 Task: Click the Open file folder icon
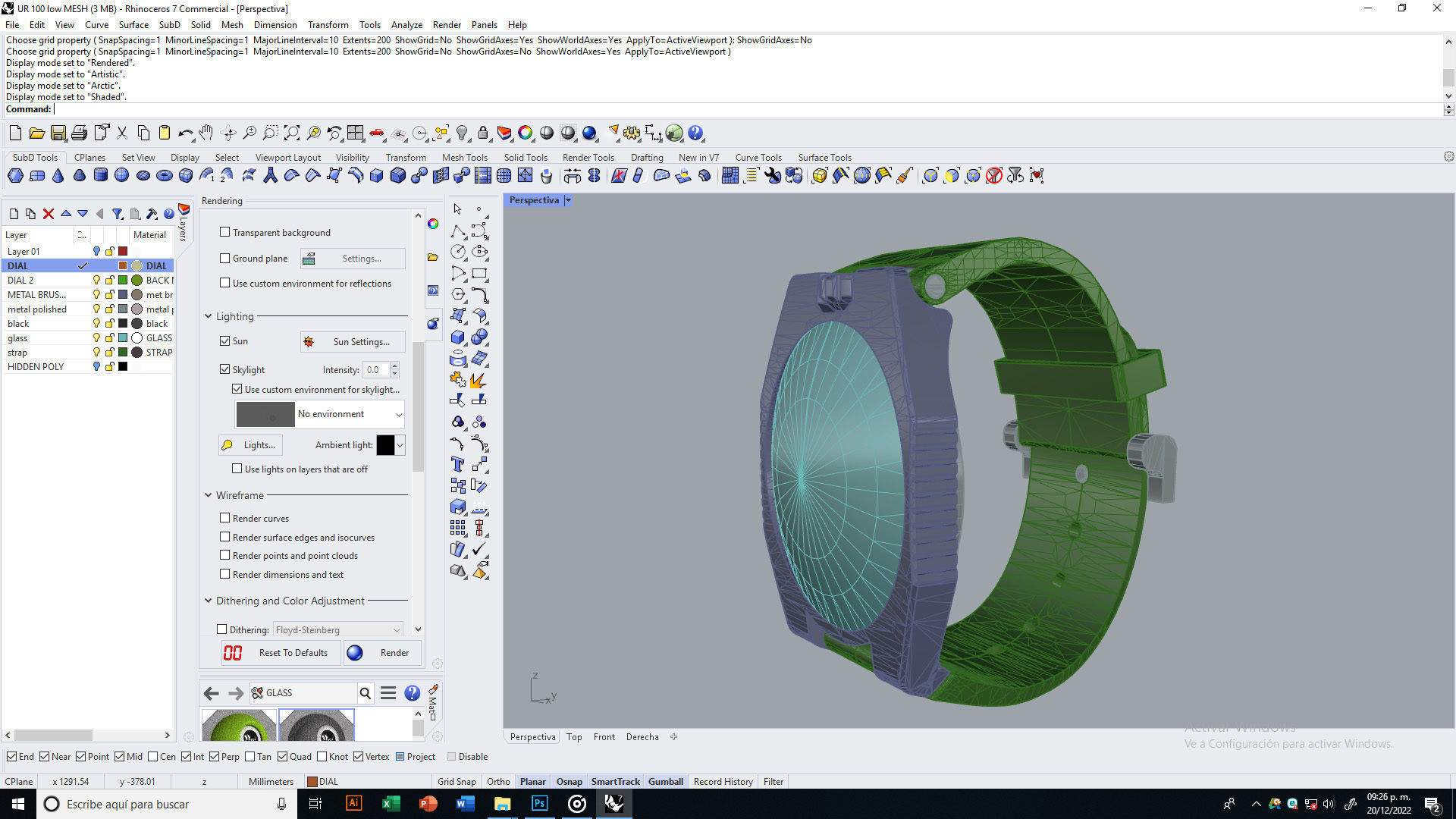36,133
